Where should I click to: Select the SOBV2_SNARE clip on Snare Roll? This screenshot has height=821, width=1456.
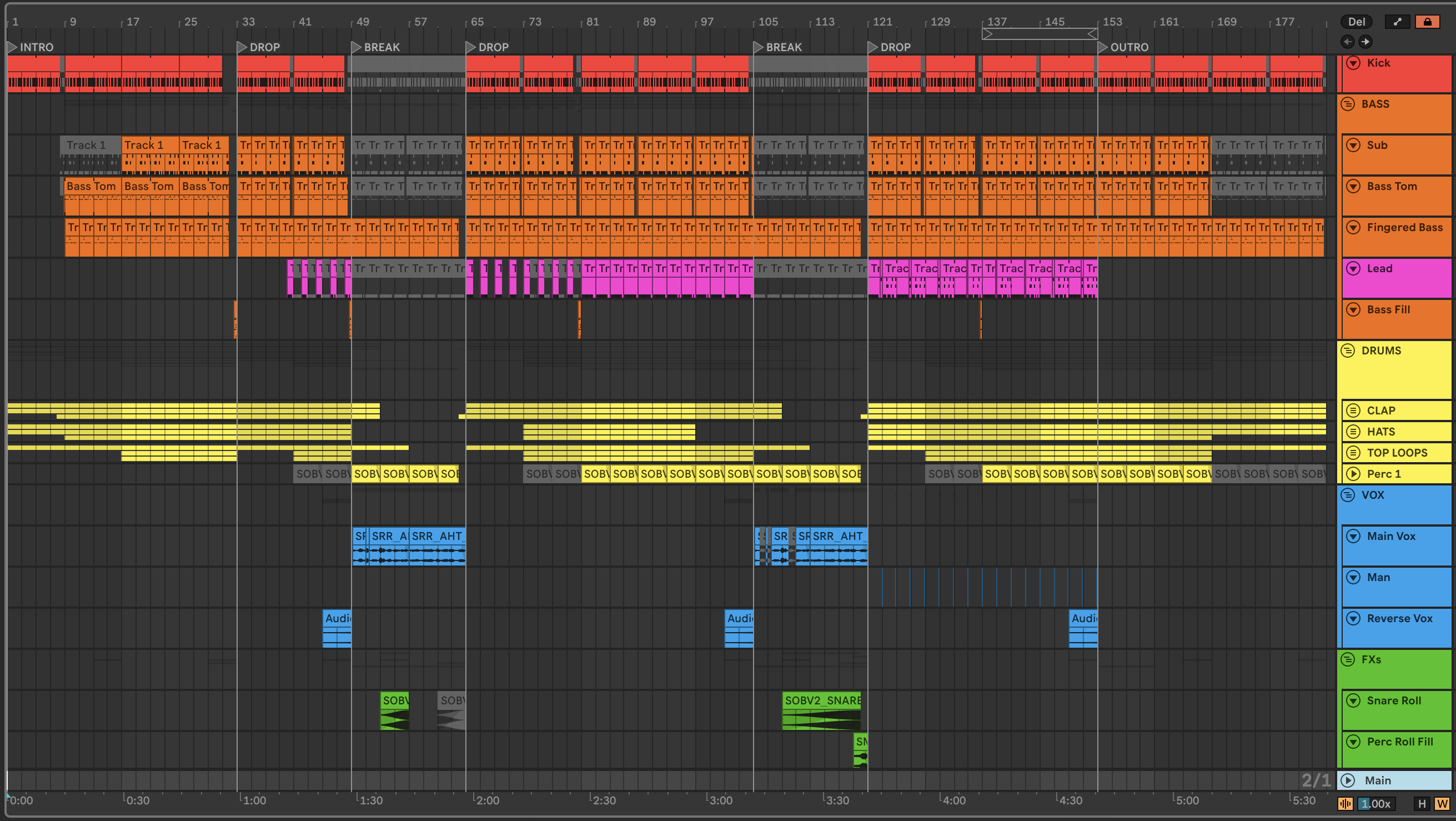click(821, 711)
